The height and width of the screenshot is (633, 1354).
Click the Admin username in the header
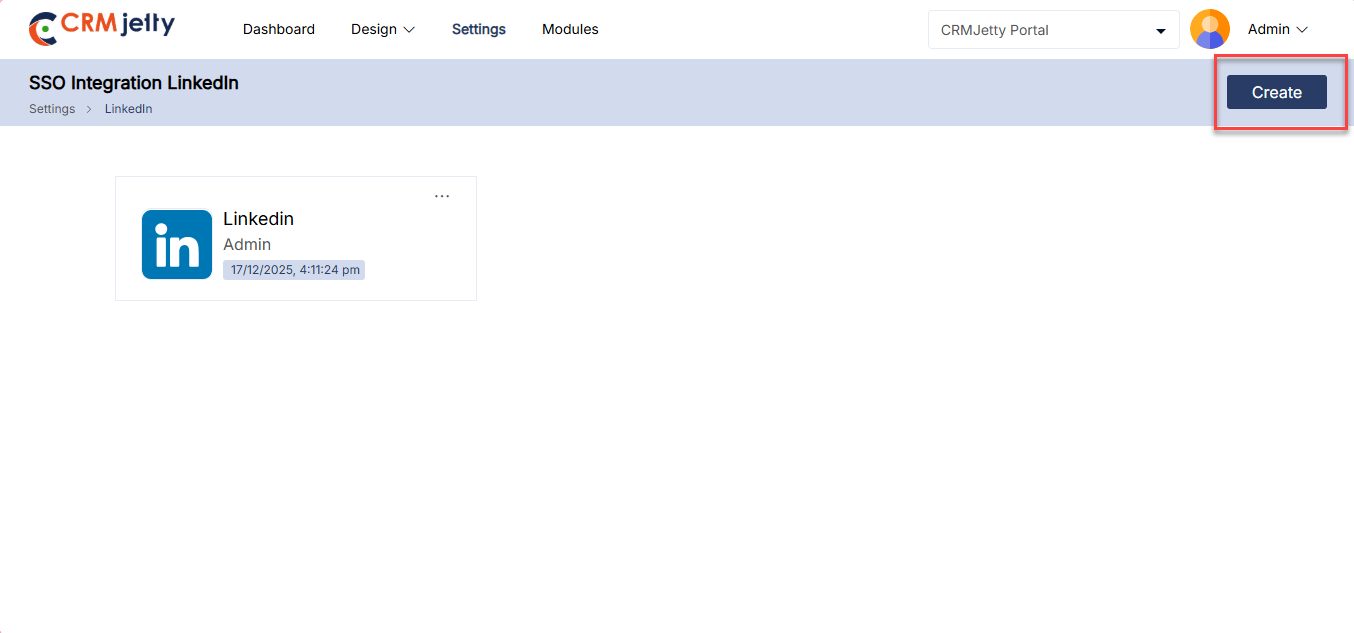(1268, 30)
